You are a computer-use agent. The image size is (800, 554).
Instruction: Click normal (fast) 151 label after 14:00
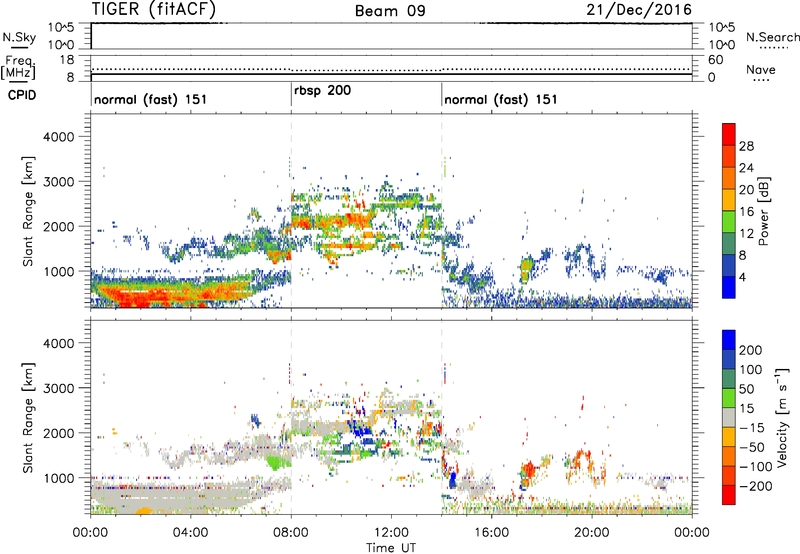click(x=501, y=99)
